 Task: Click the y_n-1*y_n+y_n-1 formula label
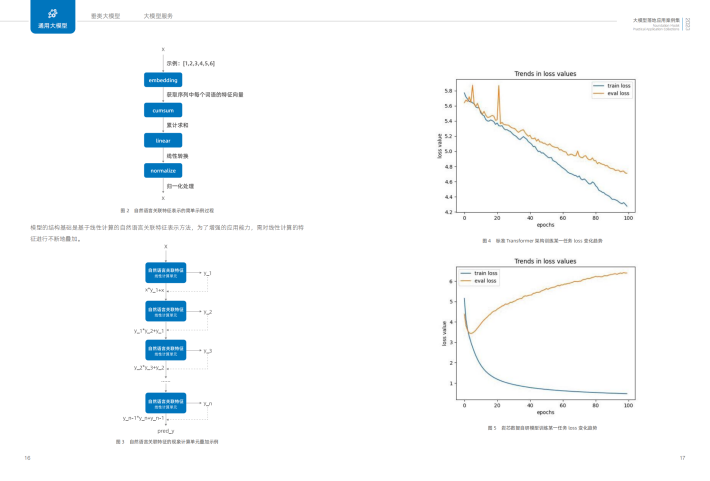coord(144,418)
